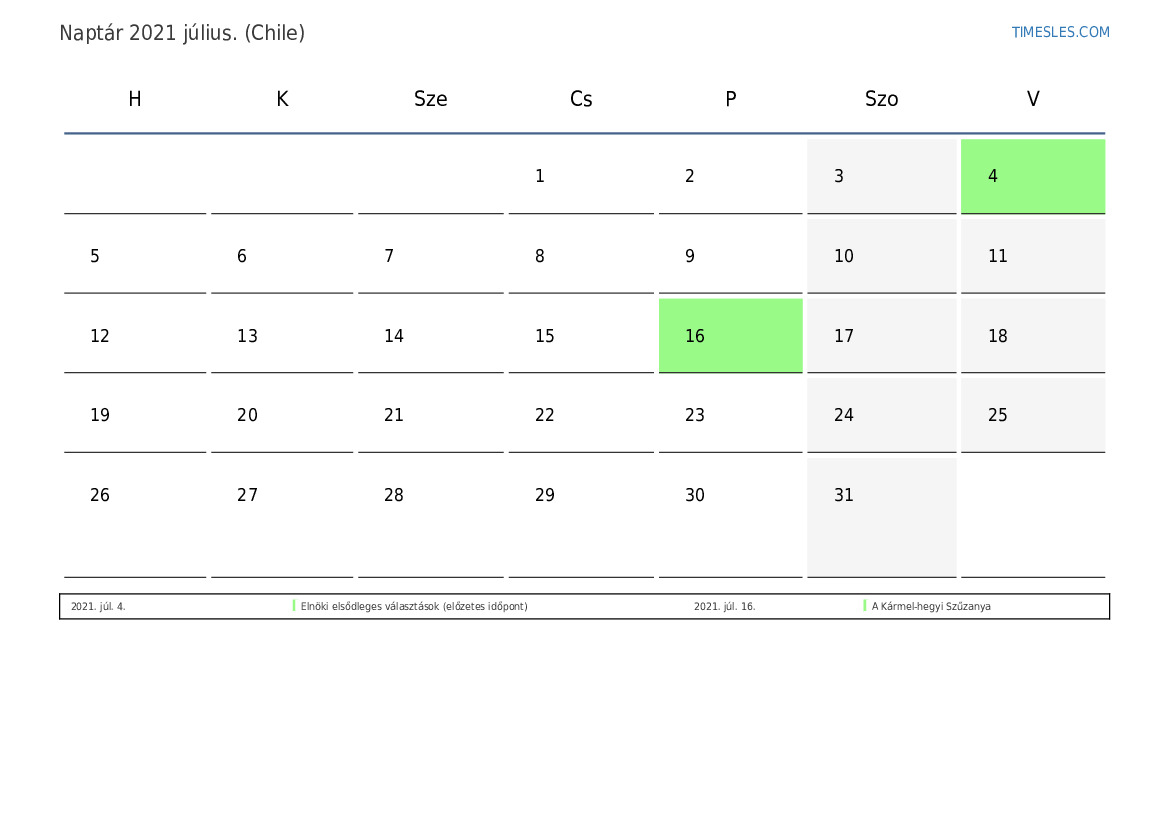Screen dimensions: 1169x827
Task: Select Wednesday July 14 cell
Action: (x=430, y=336)
